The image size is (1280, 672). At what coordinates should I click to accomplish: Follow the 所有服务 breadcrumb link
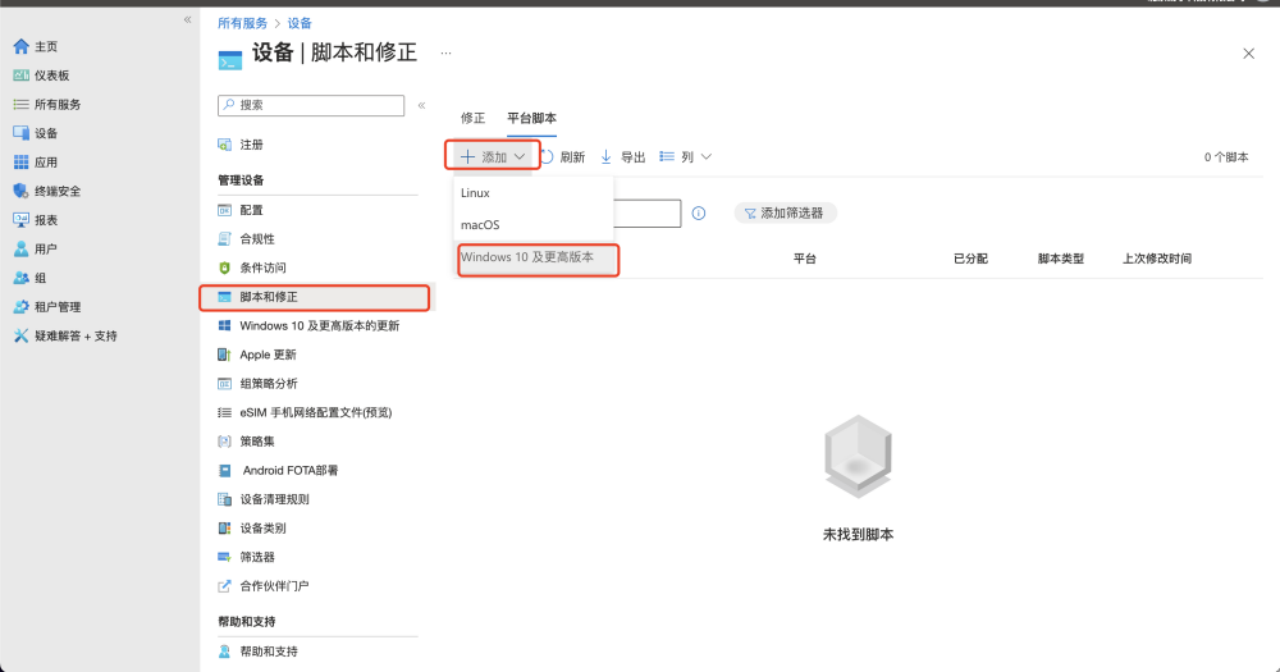(243, 23)
